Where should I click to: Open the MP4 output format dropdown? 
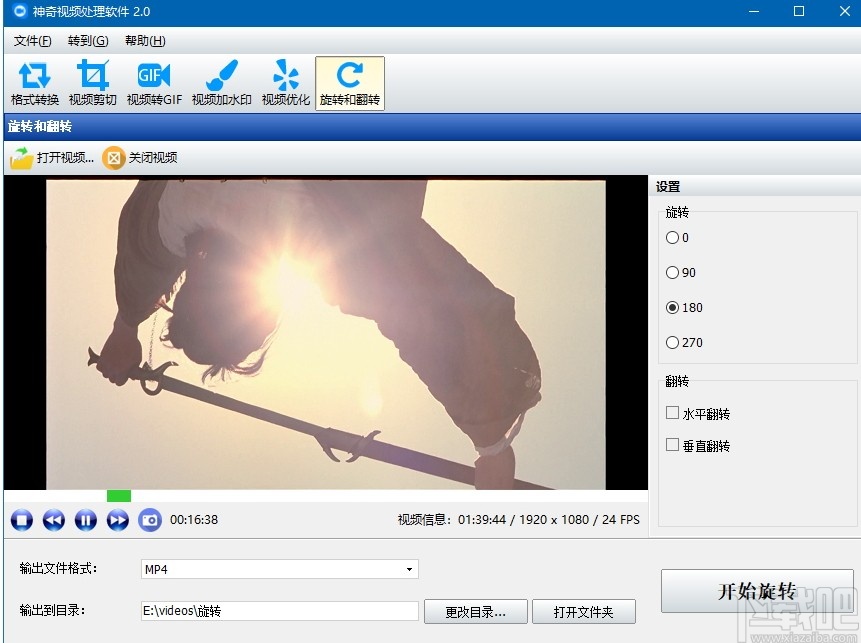(x=409, y=568)
